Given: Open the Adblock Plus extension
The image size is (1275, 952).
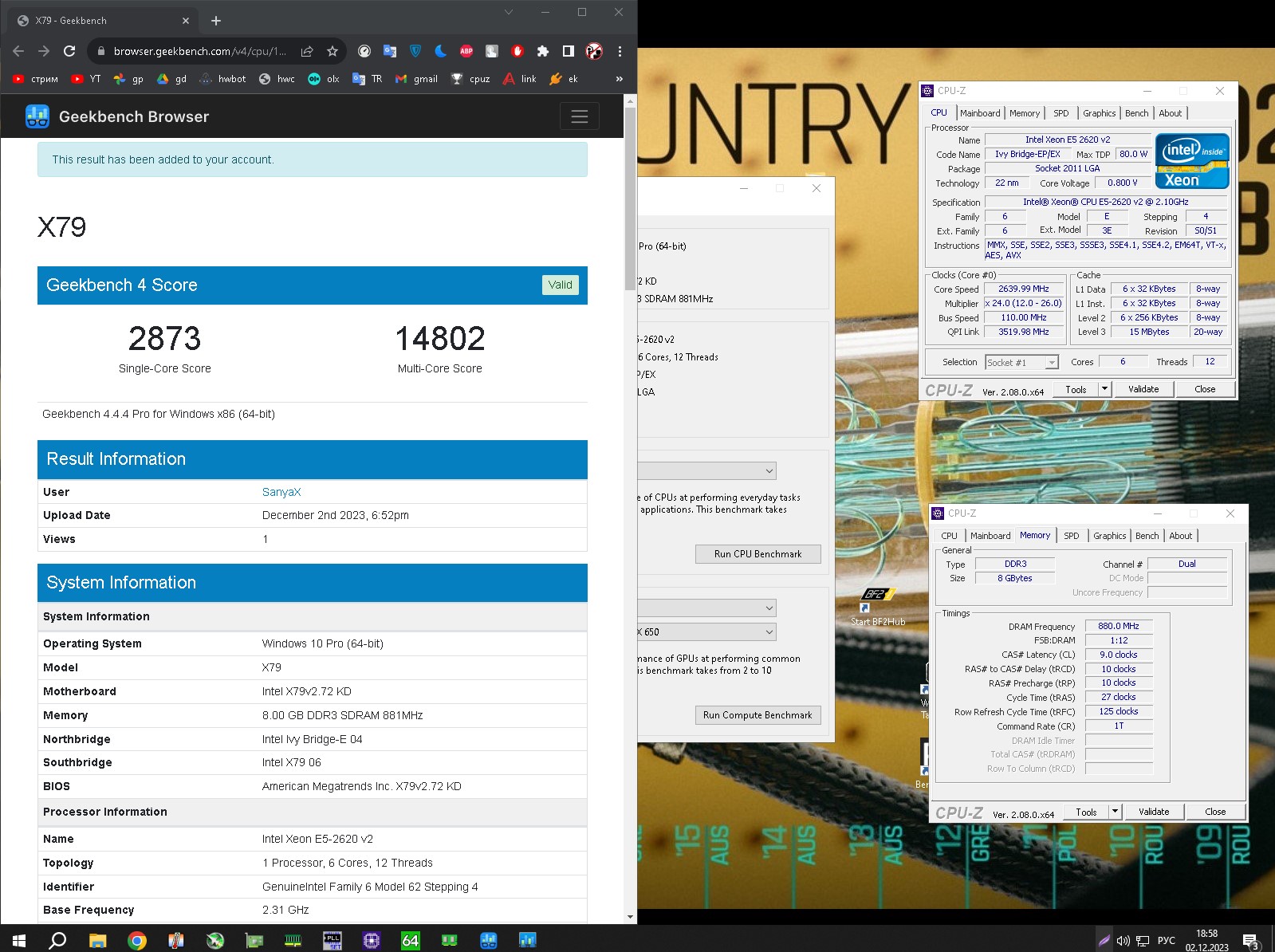Looking at the screenshot, I should pos(466,51).
